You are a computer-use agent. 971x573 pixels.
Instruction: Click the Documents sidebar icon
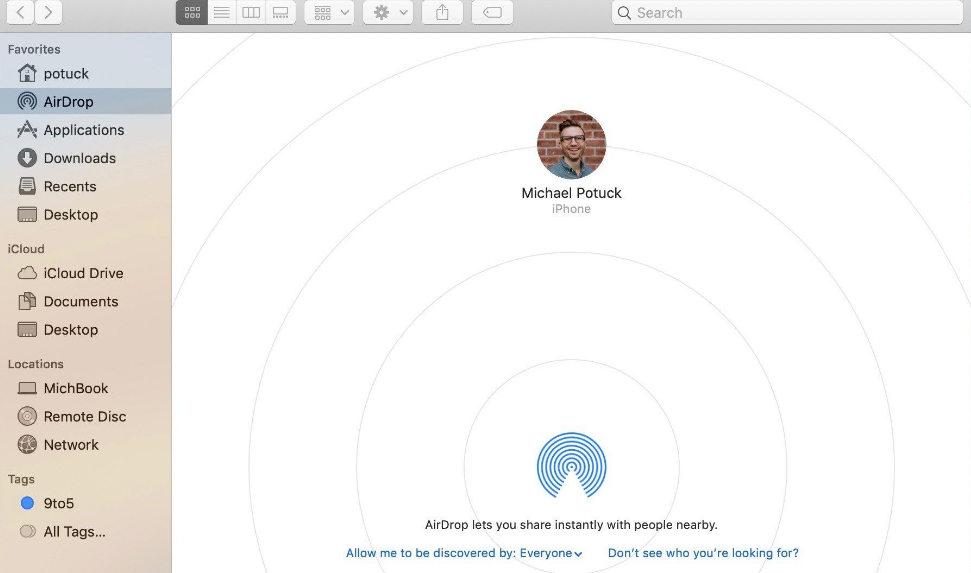(x=27, y=301)
